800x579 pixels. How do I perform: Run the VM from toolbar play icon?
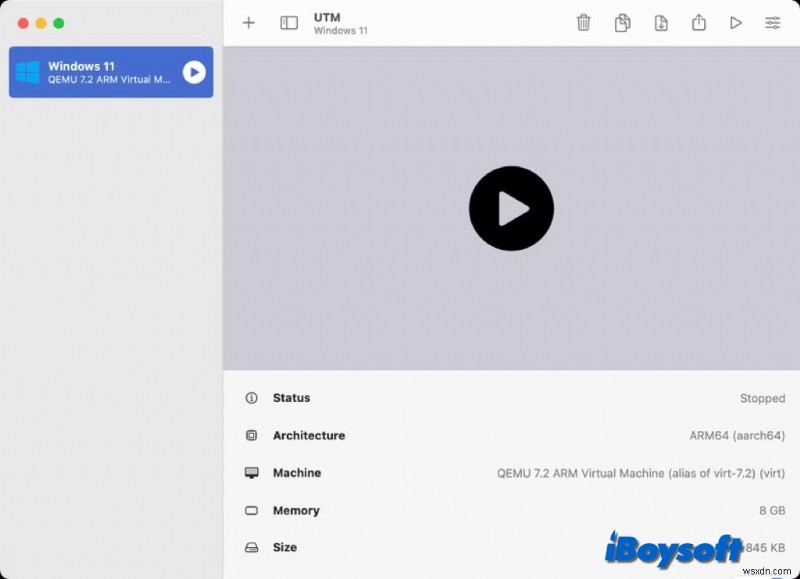pos(735,22)
